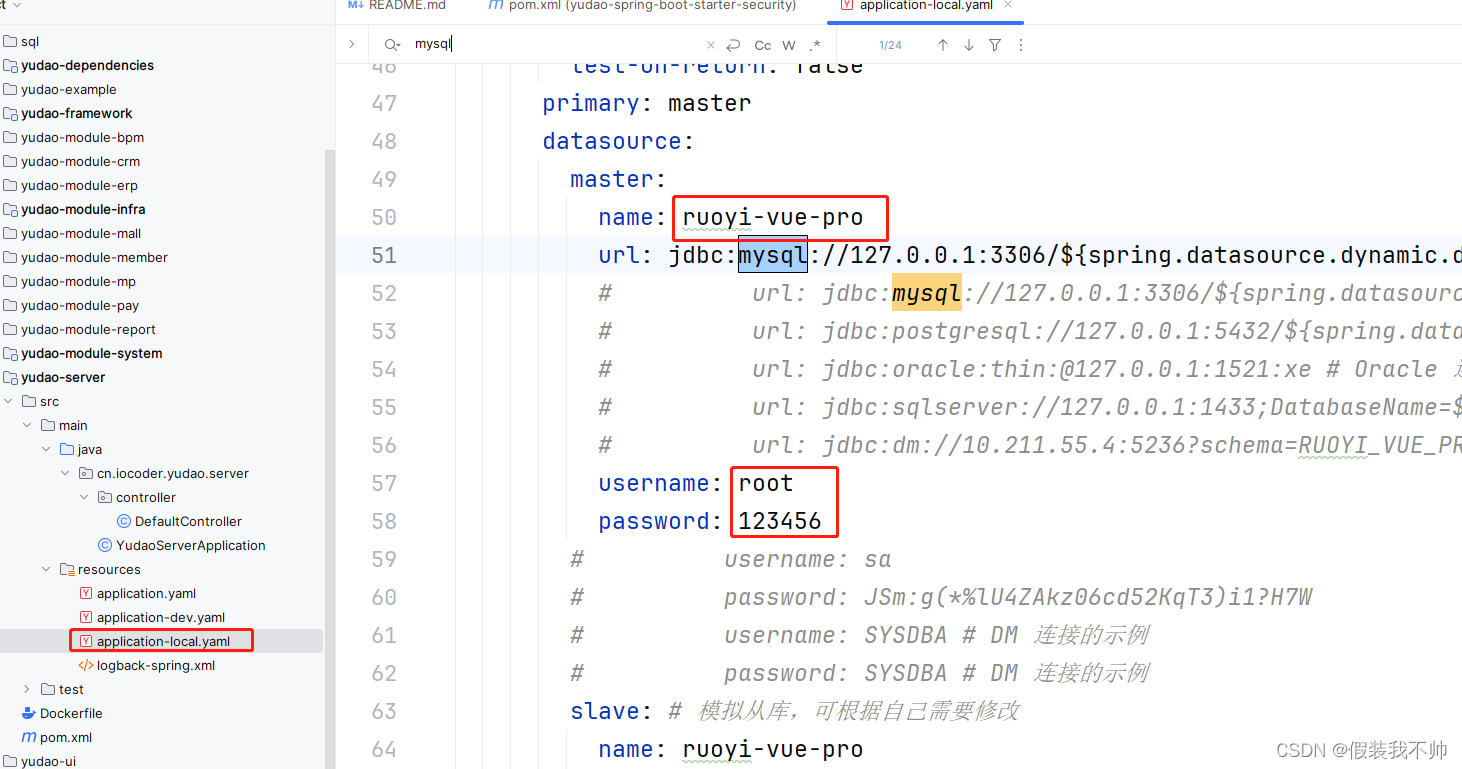Click the project tree vertical scrollbar

coord(329,460)
